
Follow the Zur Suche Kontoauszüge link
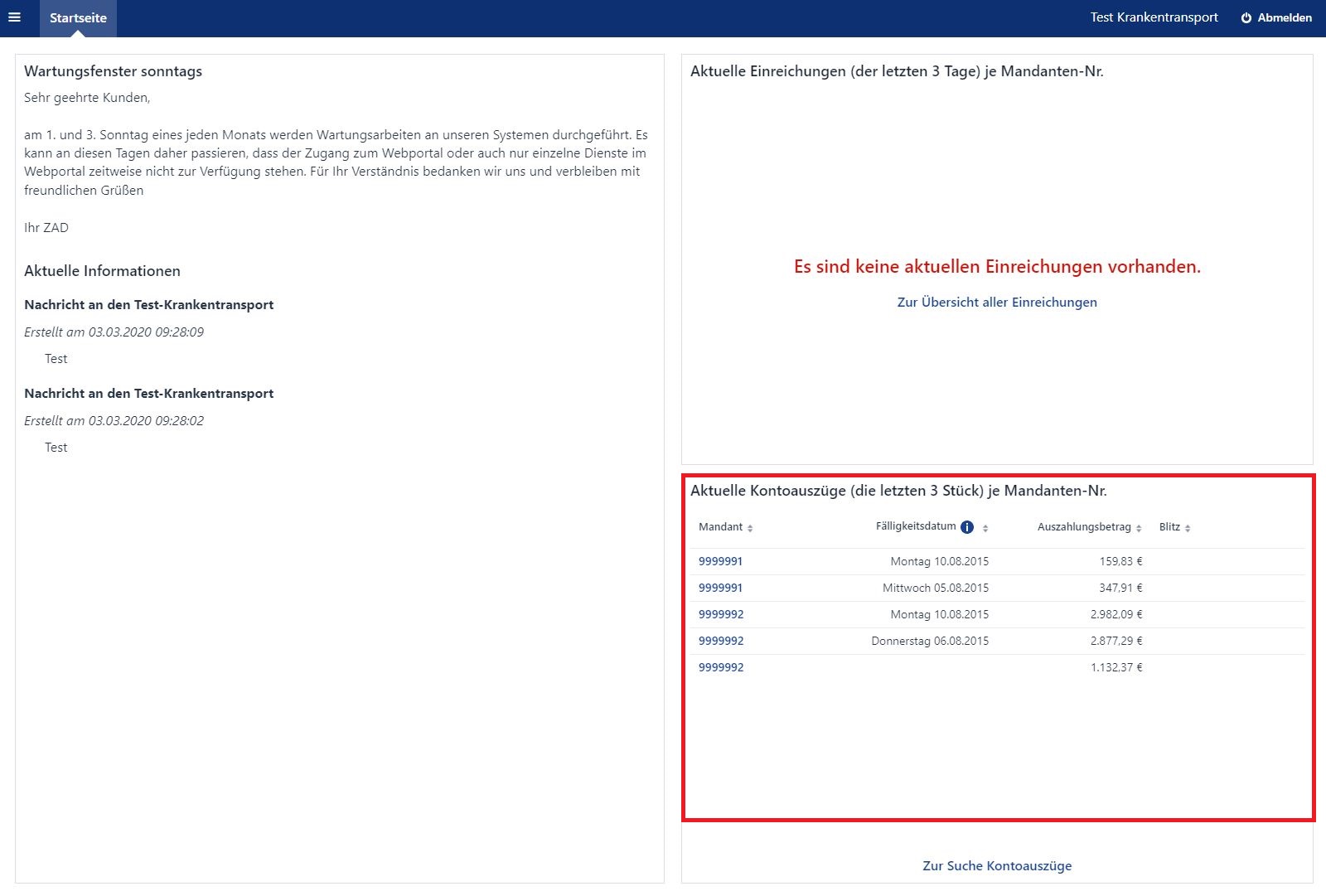pos(996,865)
